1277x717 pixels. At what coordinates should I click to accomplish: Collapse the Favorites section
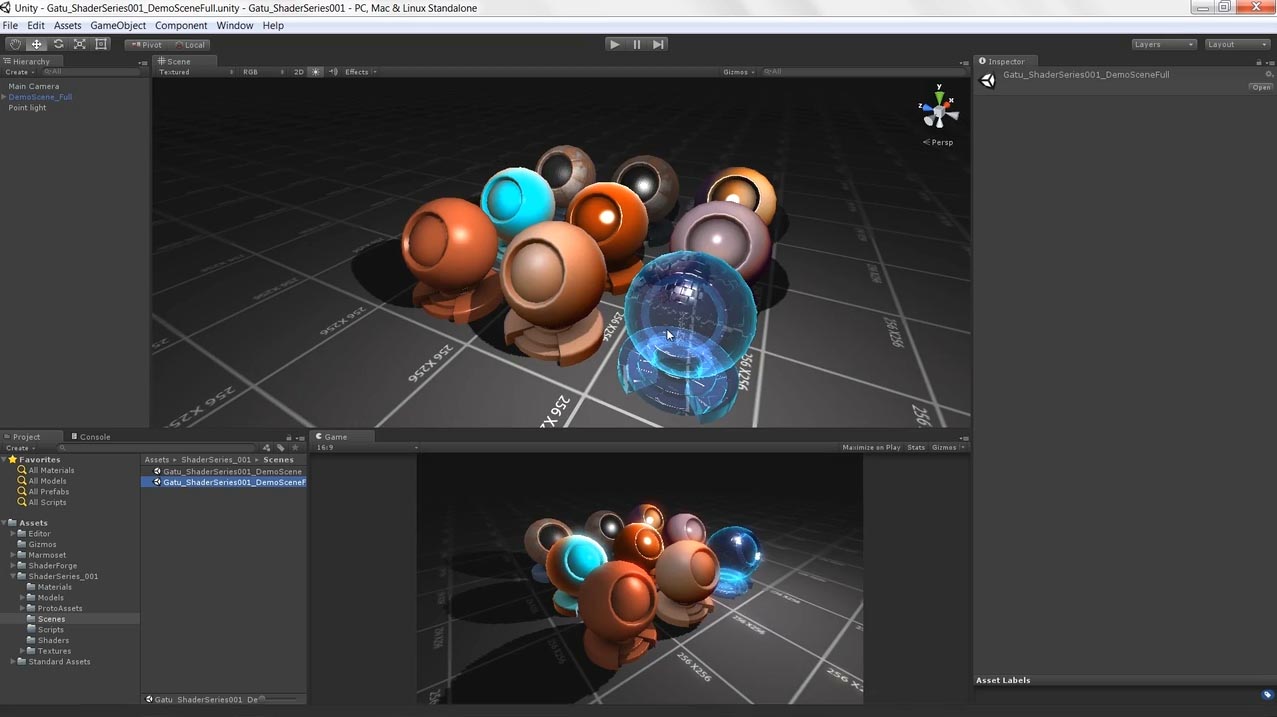[4, 460]
